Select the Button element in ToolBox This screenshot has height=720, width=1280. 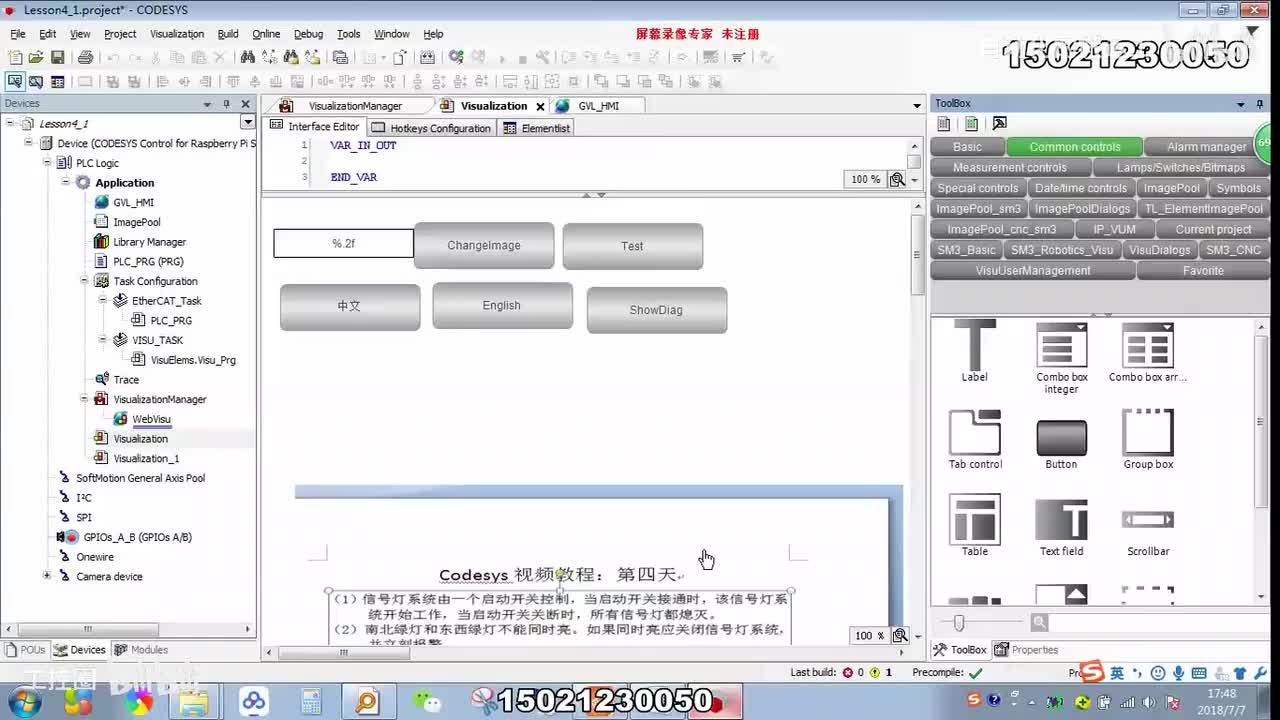[1061, 444]
